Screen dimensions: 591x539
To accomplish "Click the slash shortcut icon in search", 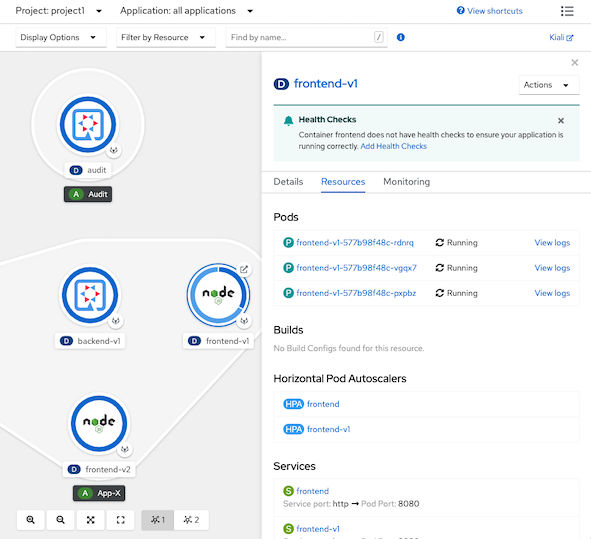I will tap(379, 37).
